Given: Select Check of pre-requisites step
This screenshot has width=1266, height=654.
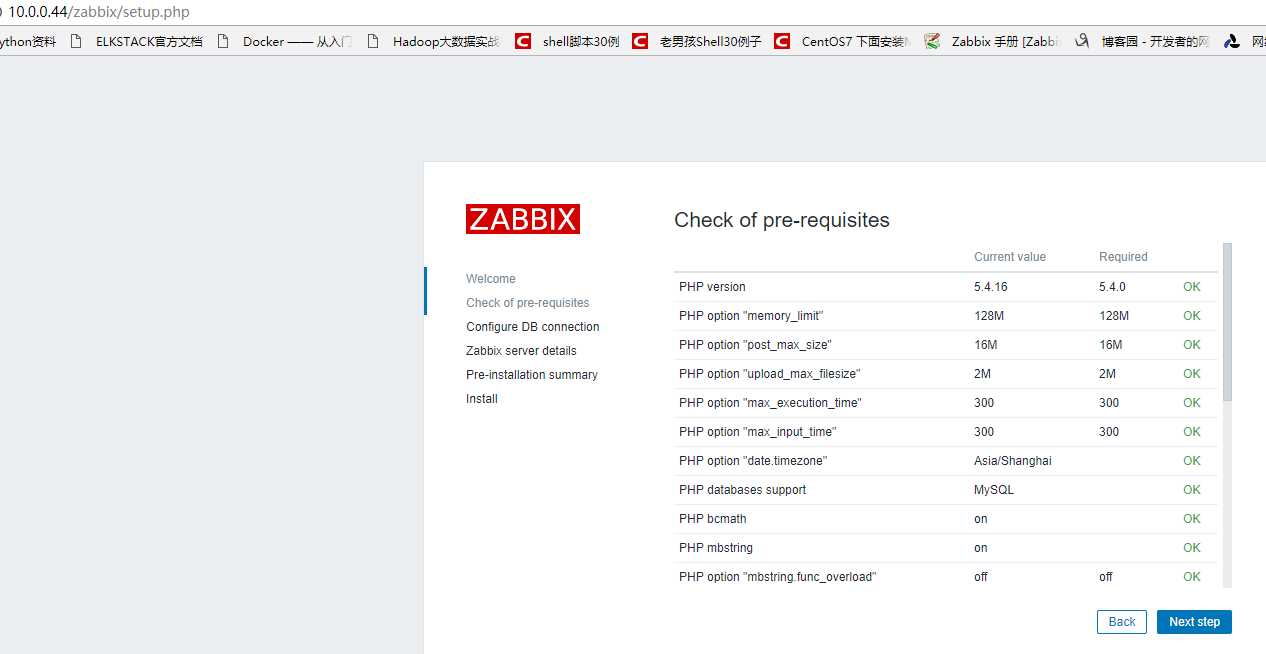Looking at the screenshot, I should (528, 303).
